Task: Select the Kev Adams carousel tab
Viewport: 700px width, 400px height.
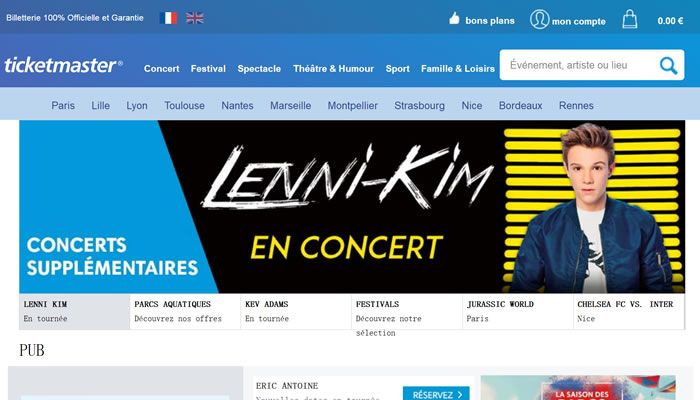Action: (296, 312)
